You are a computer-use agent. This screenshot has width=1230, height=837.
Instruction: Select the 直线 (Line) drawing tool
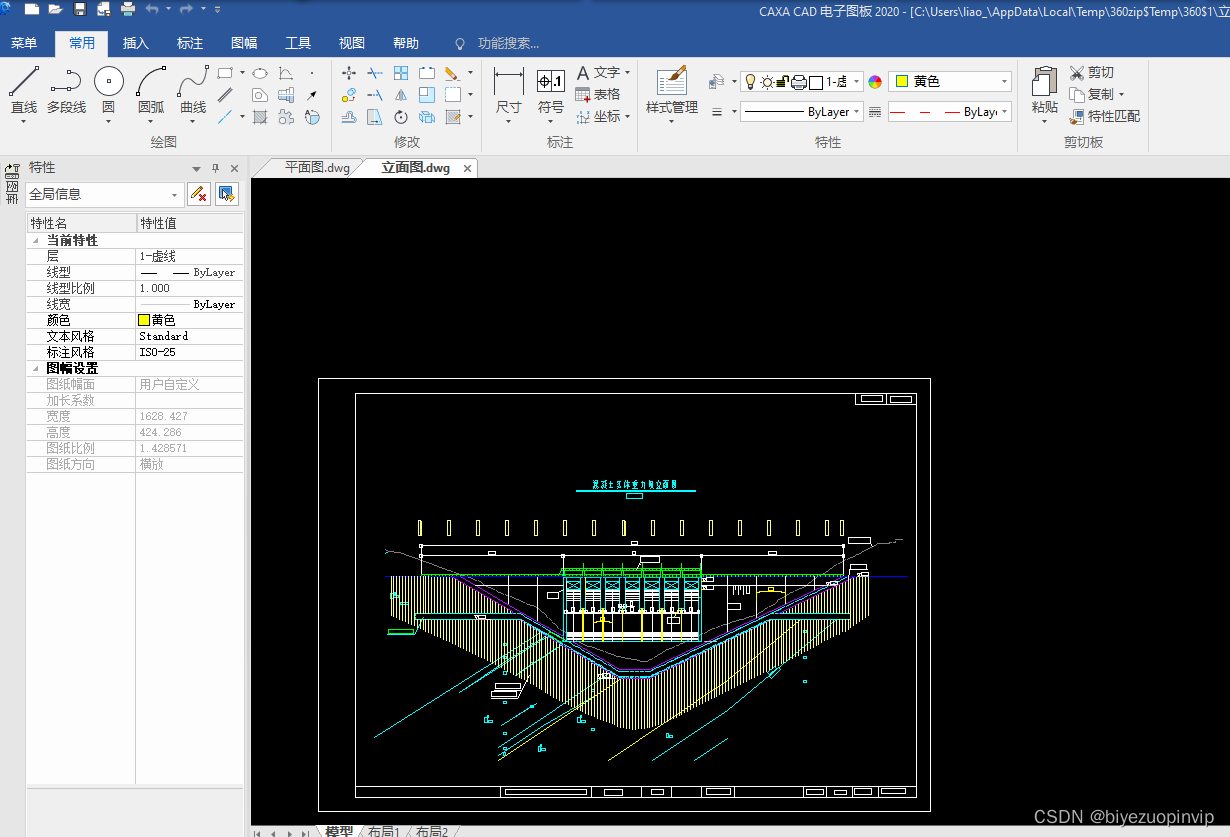coord(24,83)
